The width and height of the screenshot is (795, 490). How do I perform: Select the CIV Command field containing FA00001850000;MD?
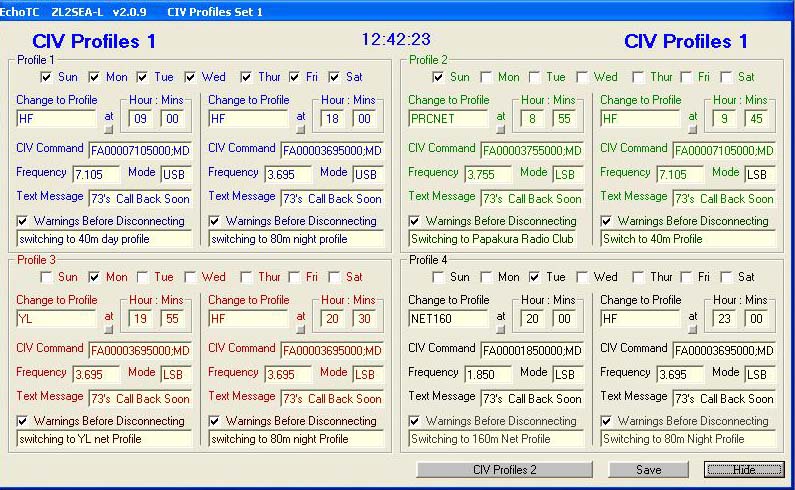point(531,351)
